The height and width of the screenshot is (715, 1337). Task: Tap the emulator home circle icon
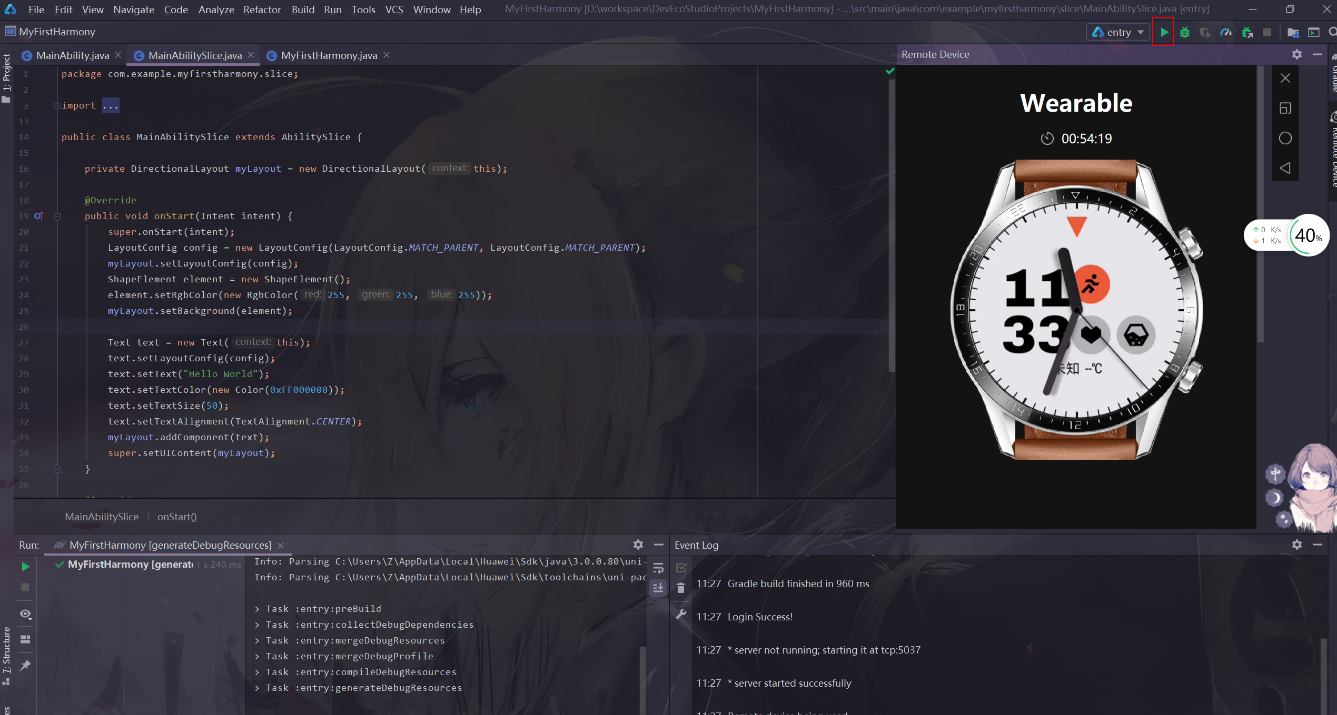pos(1286,138)
